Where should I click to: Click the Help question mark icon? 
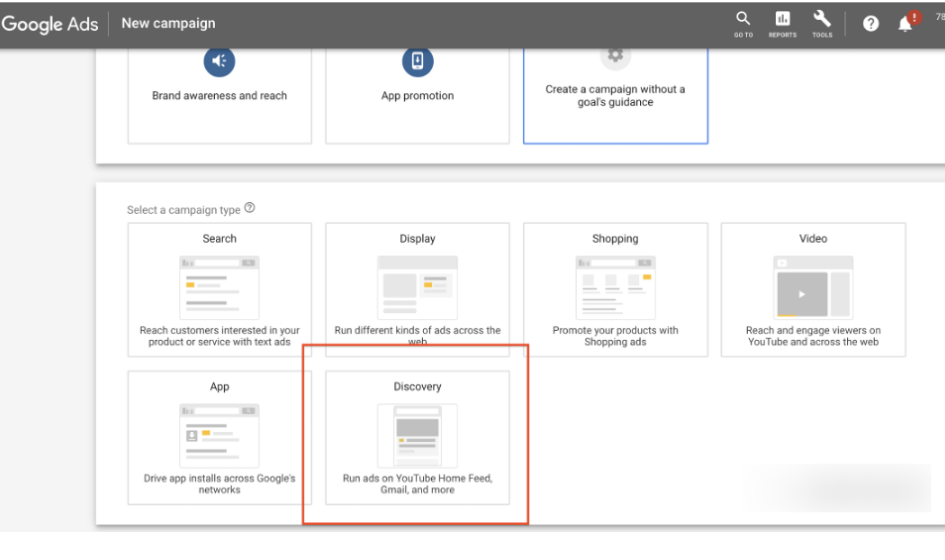coord(871,24)
